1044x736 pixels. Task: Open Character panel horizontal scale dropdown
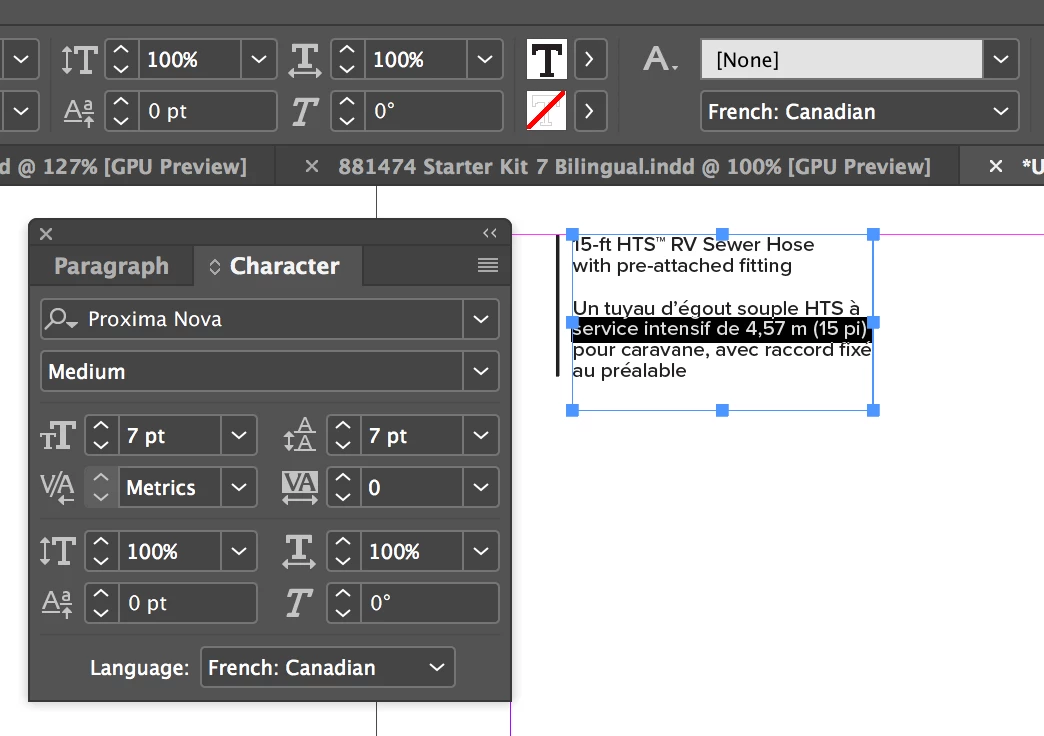pos(481,552)
